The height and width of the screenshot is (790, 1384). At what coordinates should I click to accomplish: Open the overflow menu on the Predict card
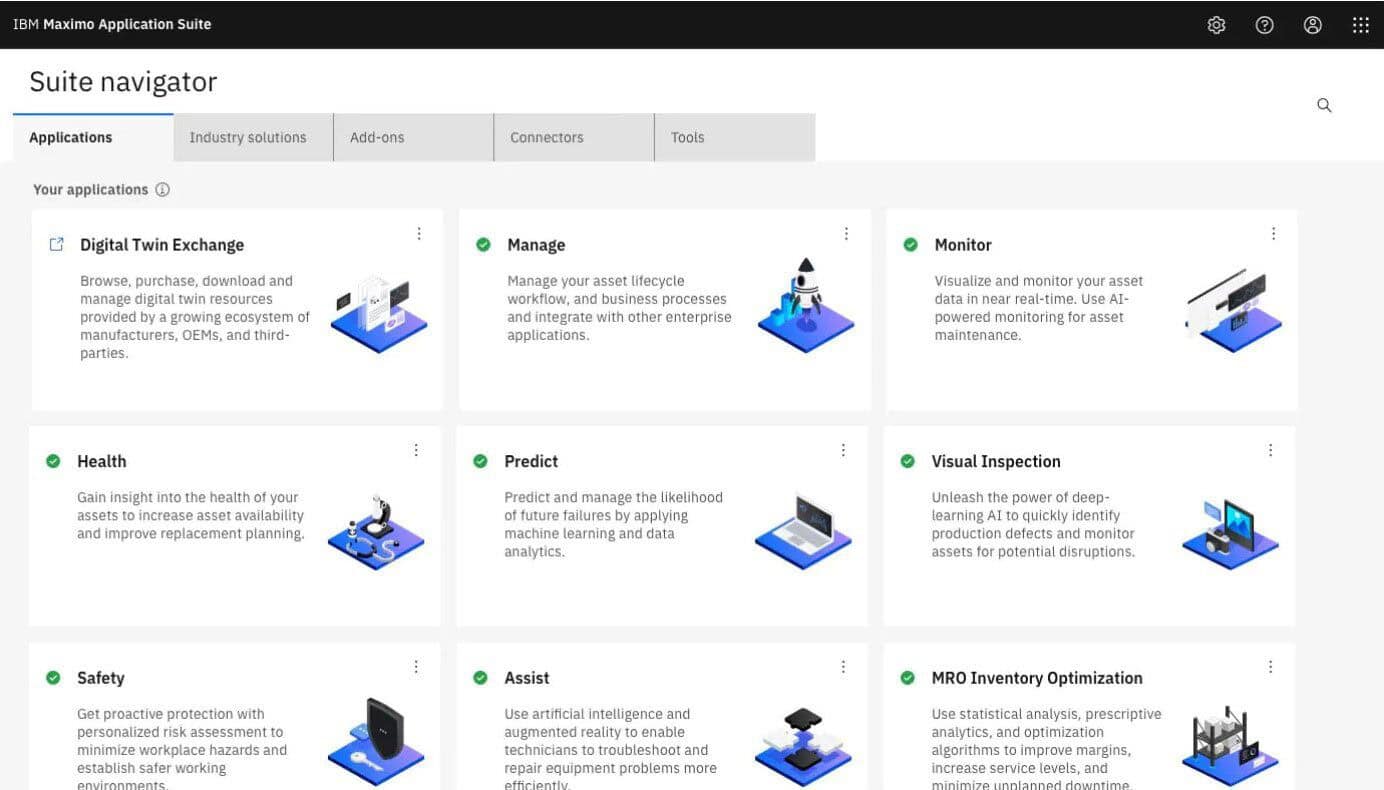click(x=843, y=450)
